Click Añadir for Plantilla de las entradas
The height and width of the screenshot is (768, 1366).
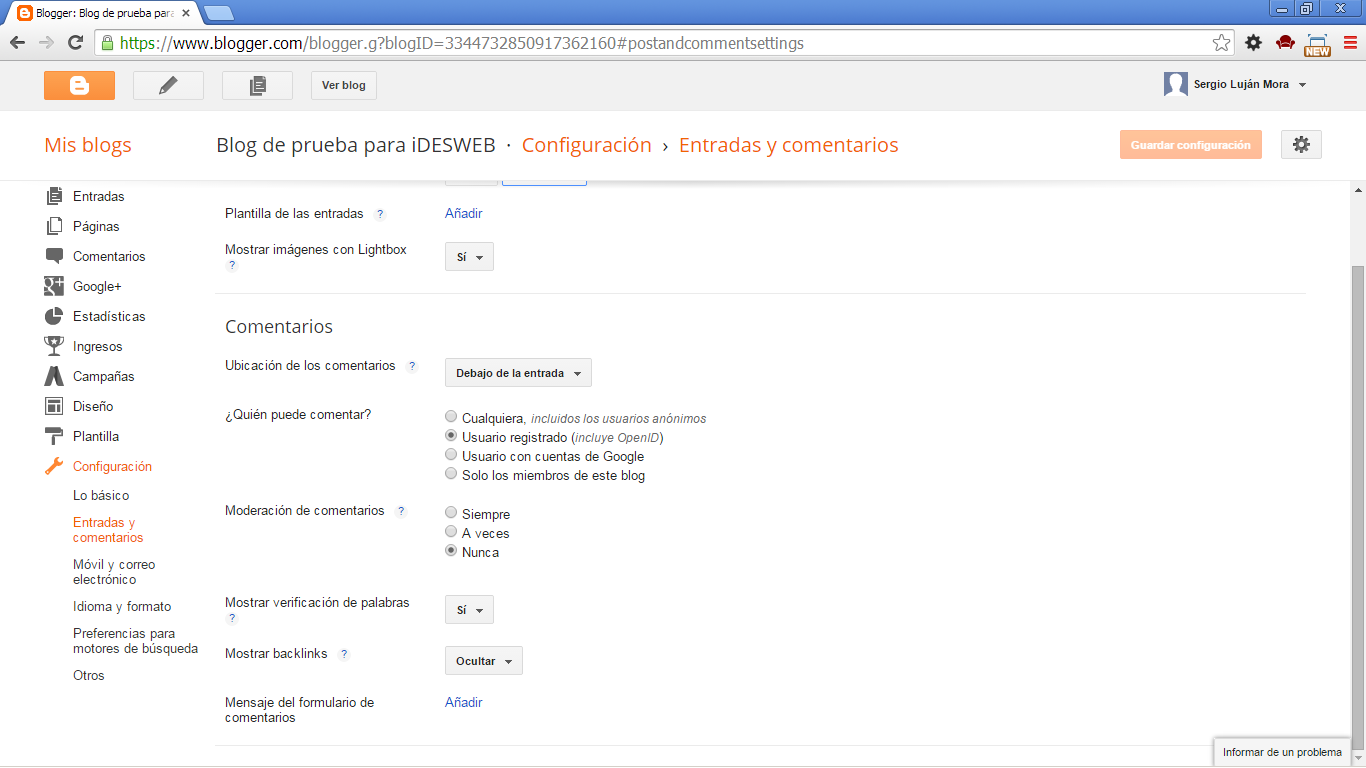click(464, 213)
